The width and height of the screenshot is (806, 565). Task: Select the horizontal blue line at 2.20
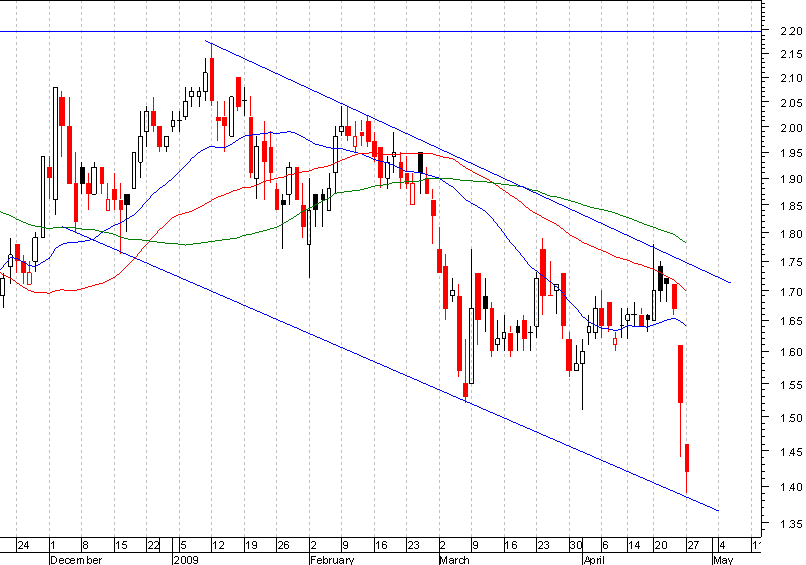tap(380, 31)
